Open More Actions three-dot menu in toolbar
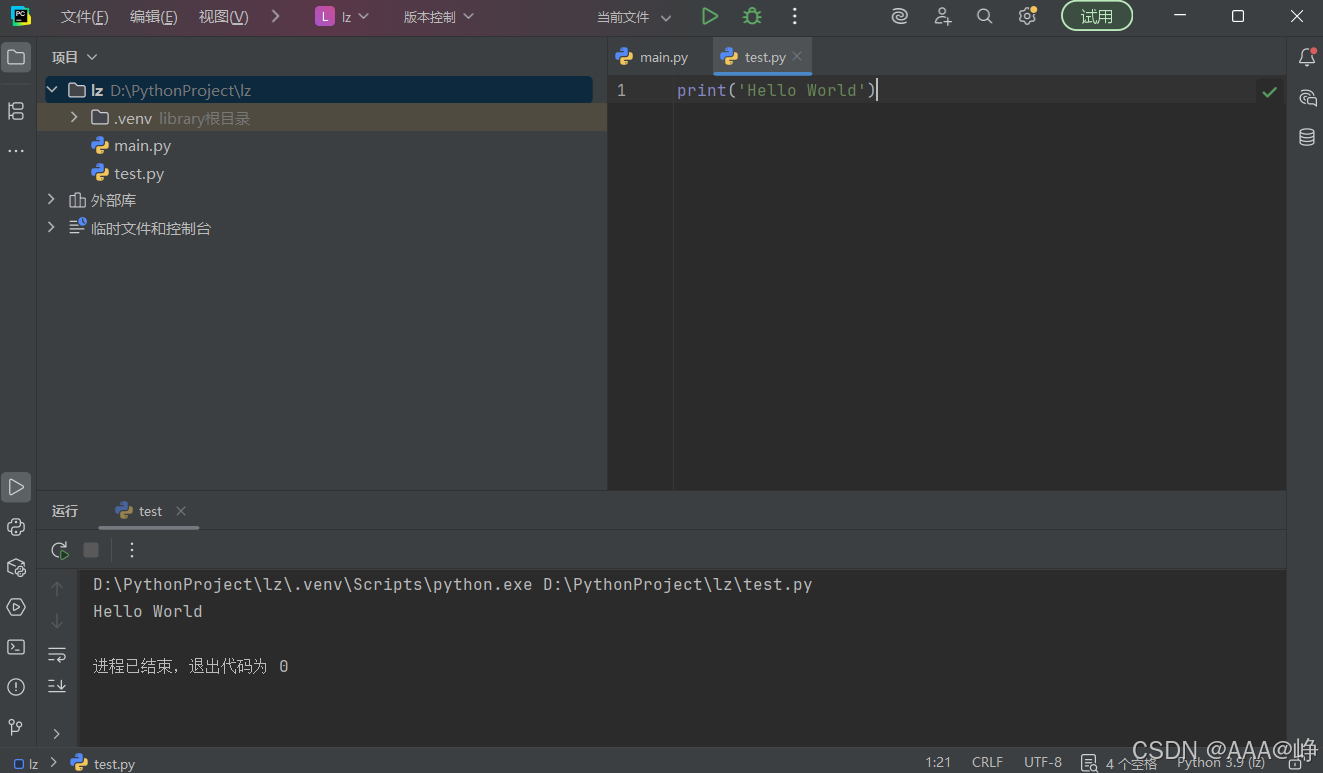Viewport: 1323px width, 773px height. pos(794,16)
